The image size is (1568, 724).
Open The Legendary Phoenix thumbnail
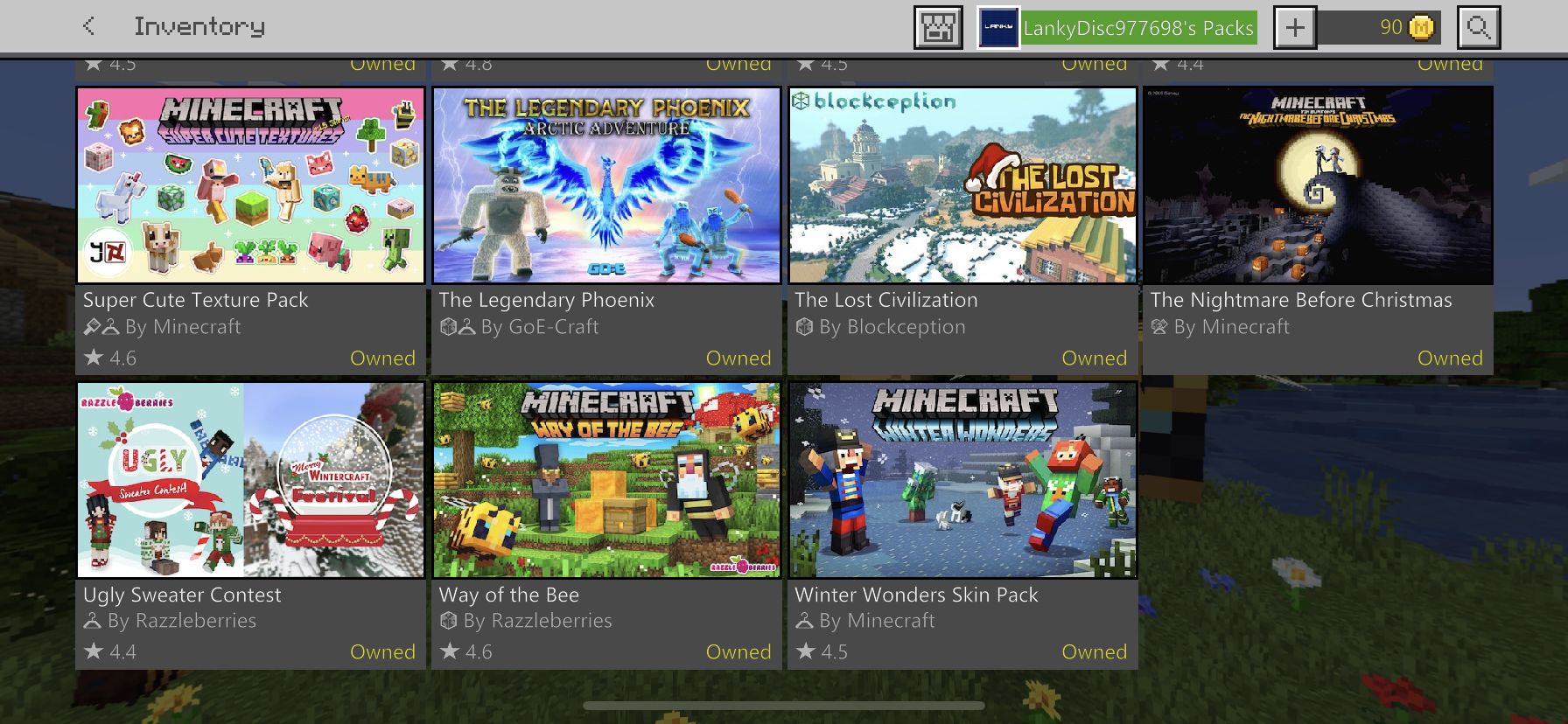click(606, 185)
